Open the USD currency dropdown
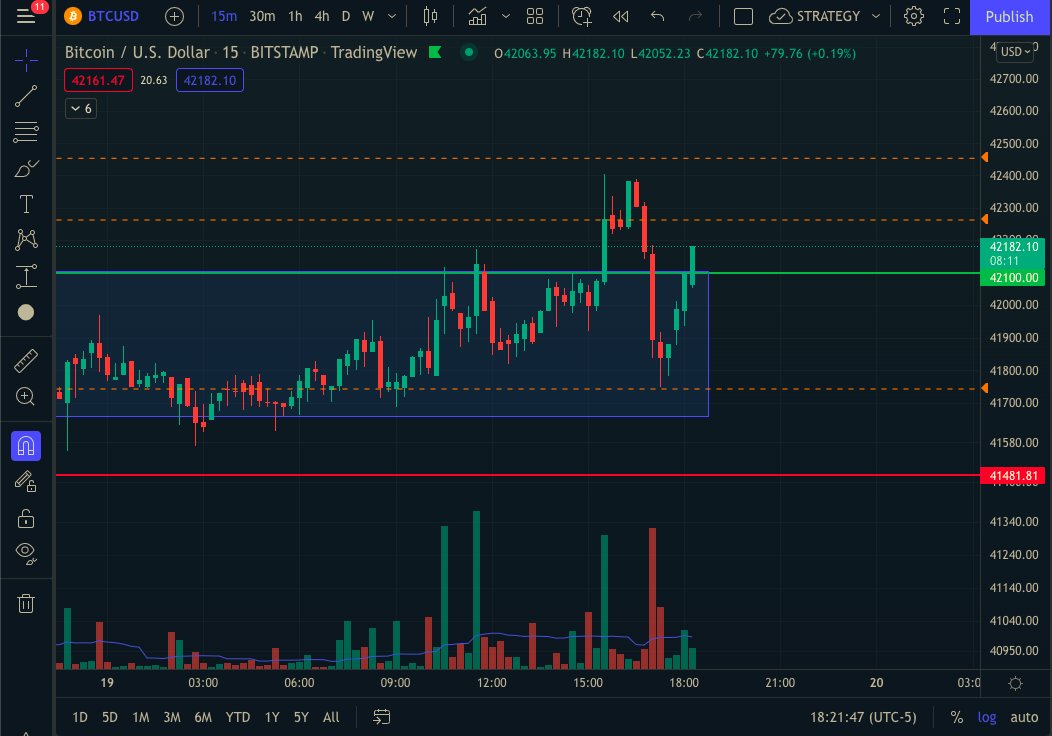Viewport: 1052px width, 736px height. 1015,52
